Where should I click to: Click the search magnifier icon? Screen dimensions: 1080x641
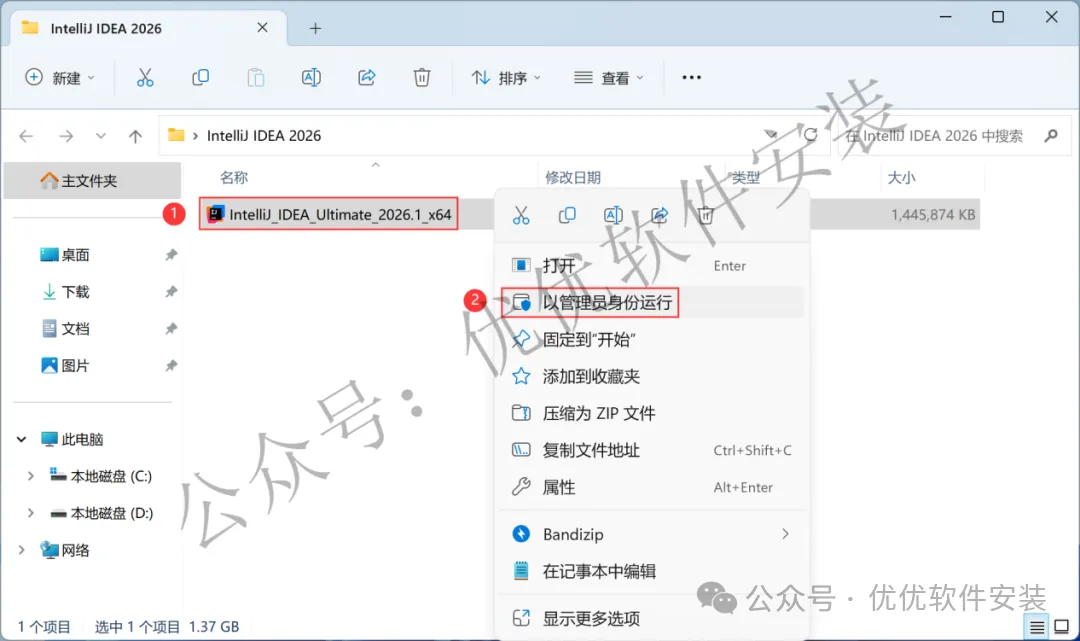click(x=1051, y=136)
